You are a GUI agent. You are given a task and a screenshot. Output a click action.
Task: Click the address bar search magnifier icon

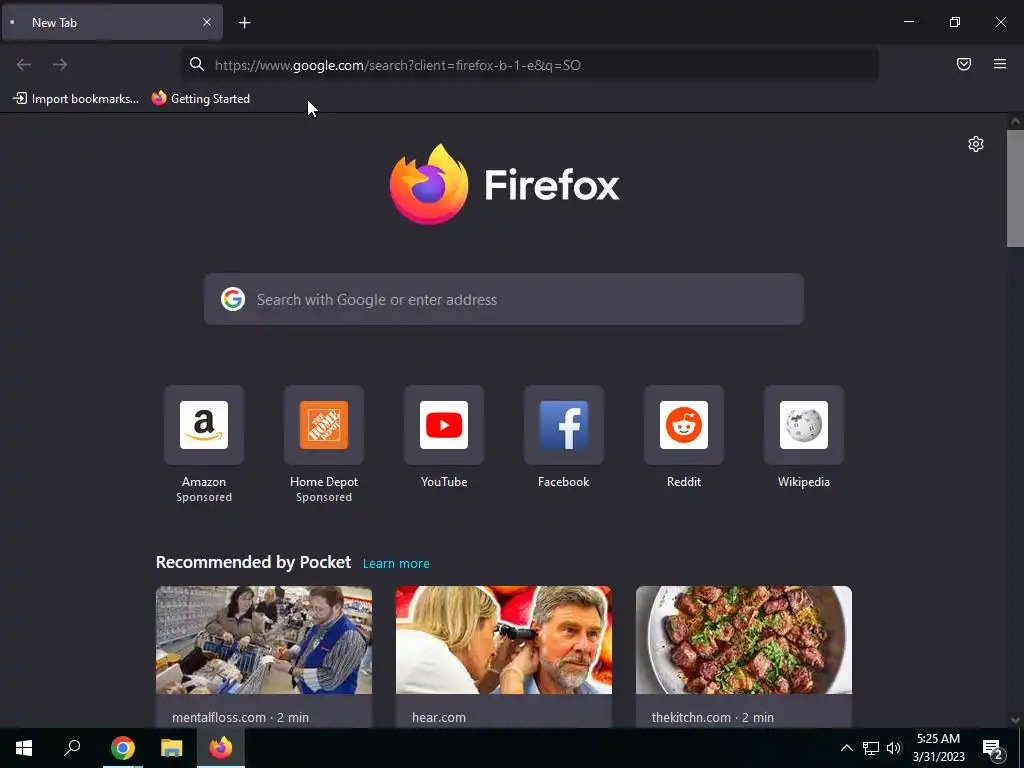pyautogui.click(x=197, y=64)
